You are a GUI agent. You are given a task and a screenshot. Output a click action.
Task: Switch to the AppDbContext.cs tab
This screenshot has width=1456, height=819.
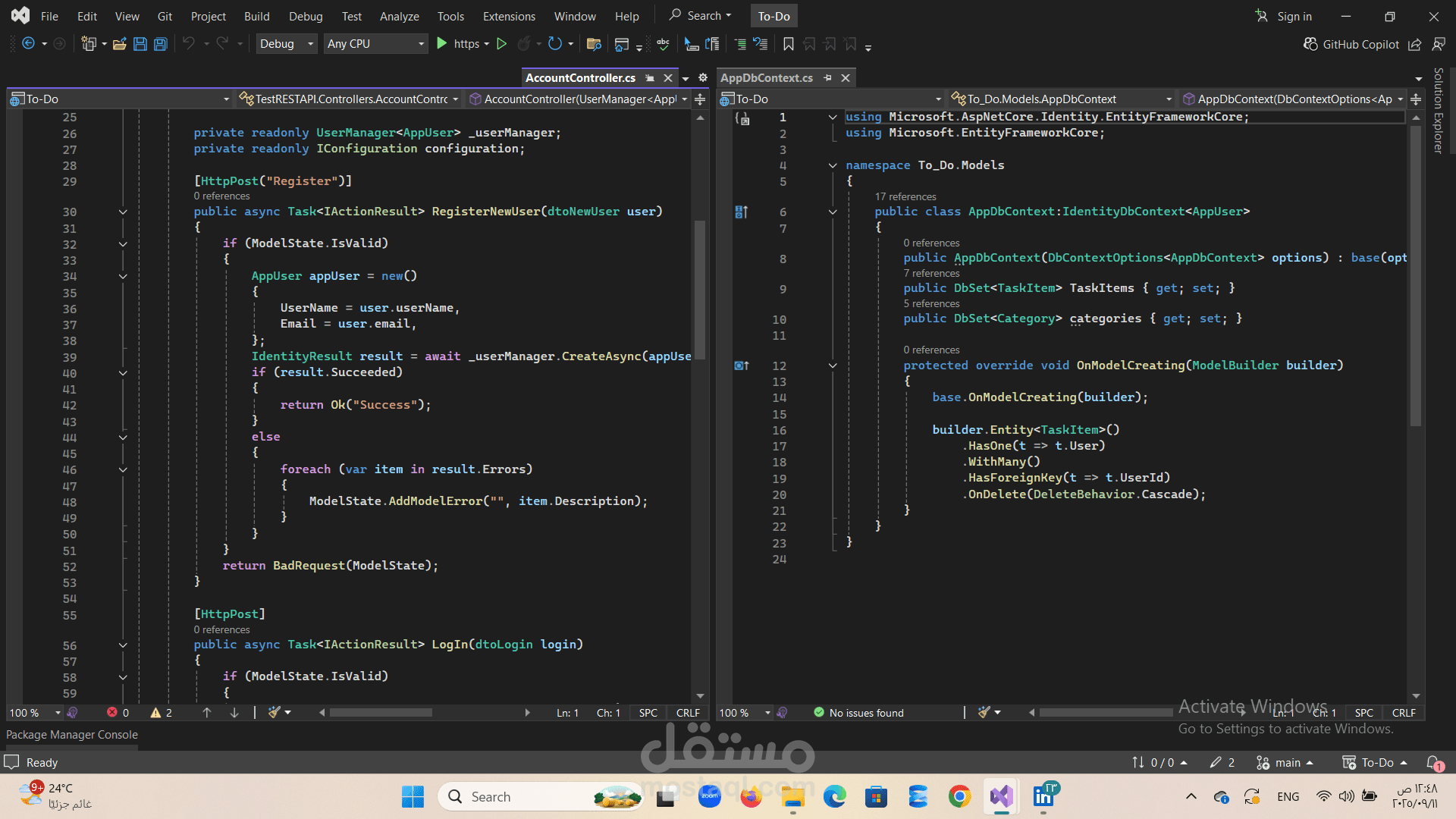pyautogui.click(x=766, y=78)
